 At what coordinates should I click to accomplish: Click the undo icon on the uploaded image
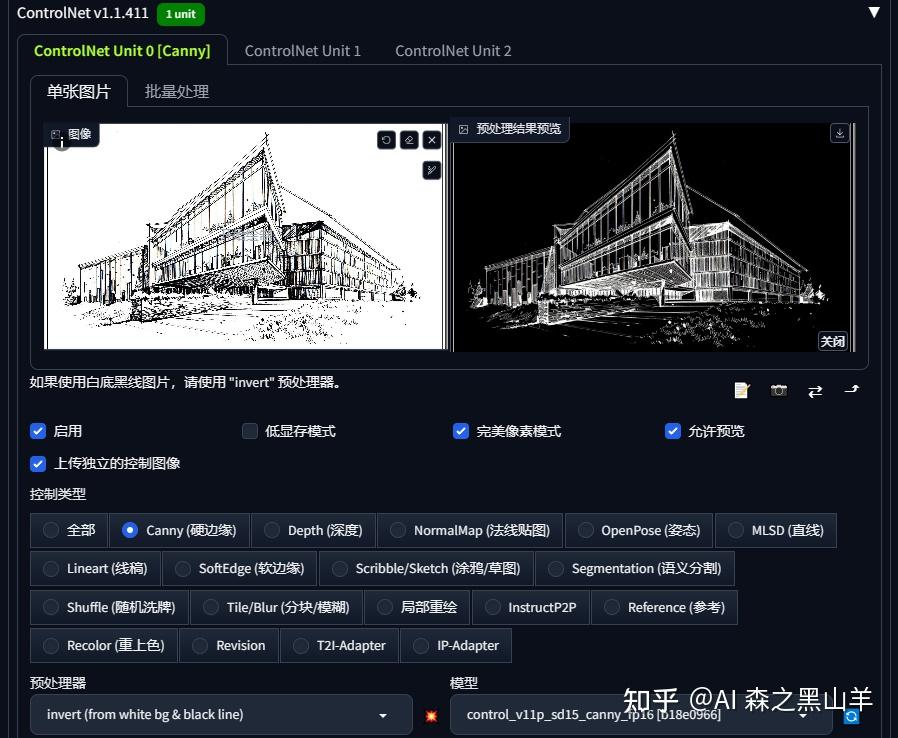click(386, 140)
